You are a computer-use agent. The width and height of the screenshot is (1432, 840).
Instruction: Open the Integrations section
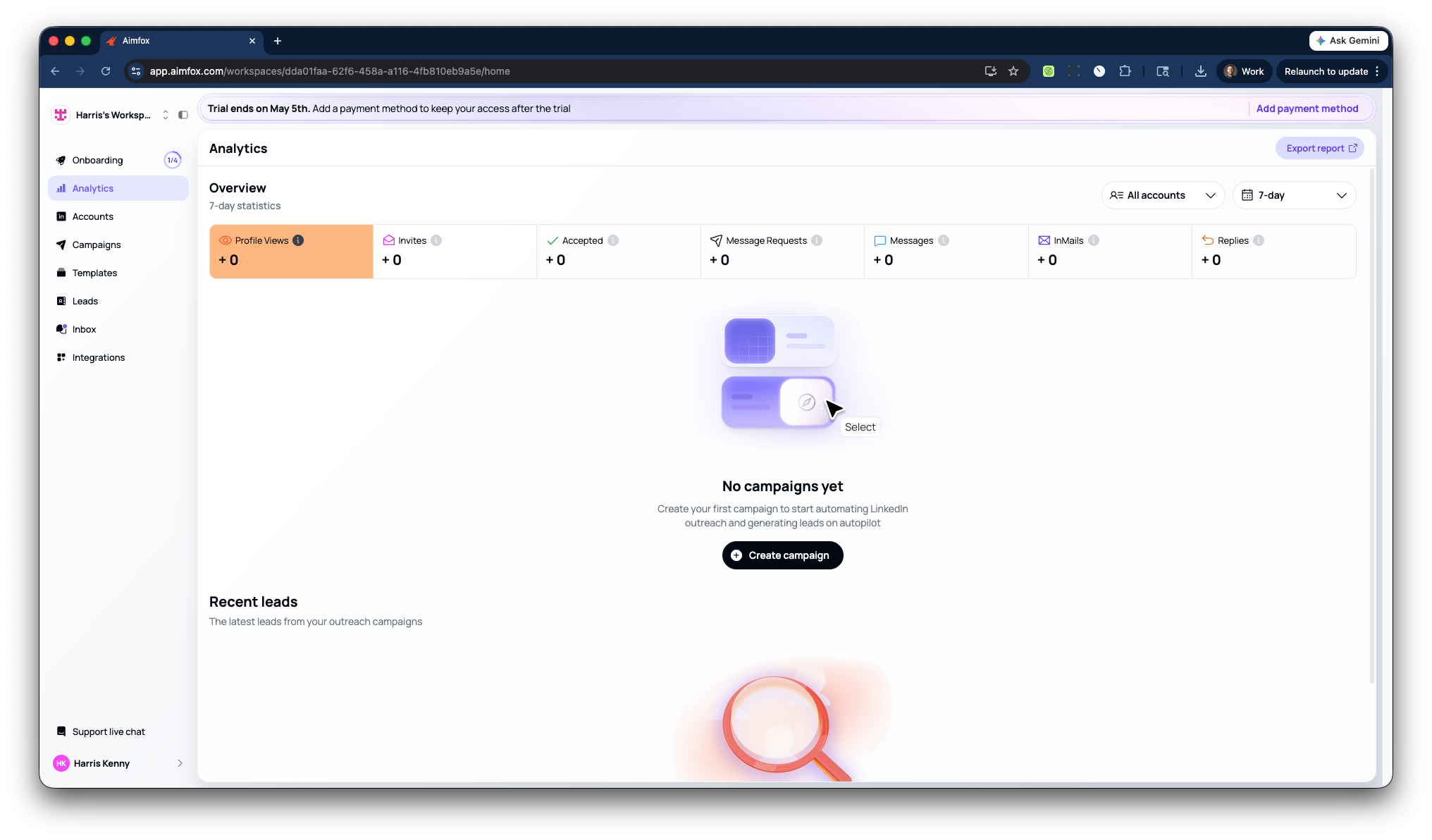point(98,357)
